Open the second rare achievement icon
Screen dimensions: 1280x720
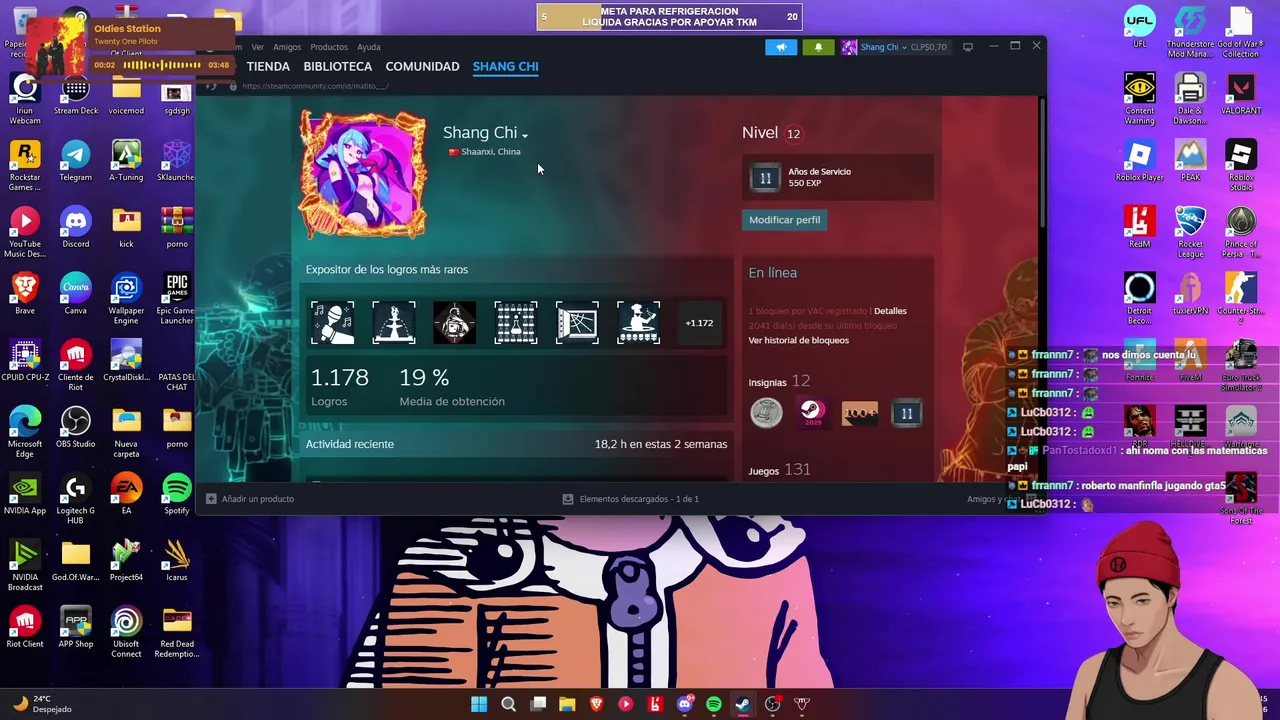(x=393, y=323)
